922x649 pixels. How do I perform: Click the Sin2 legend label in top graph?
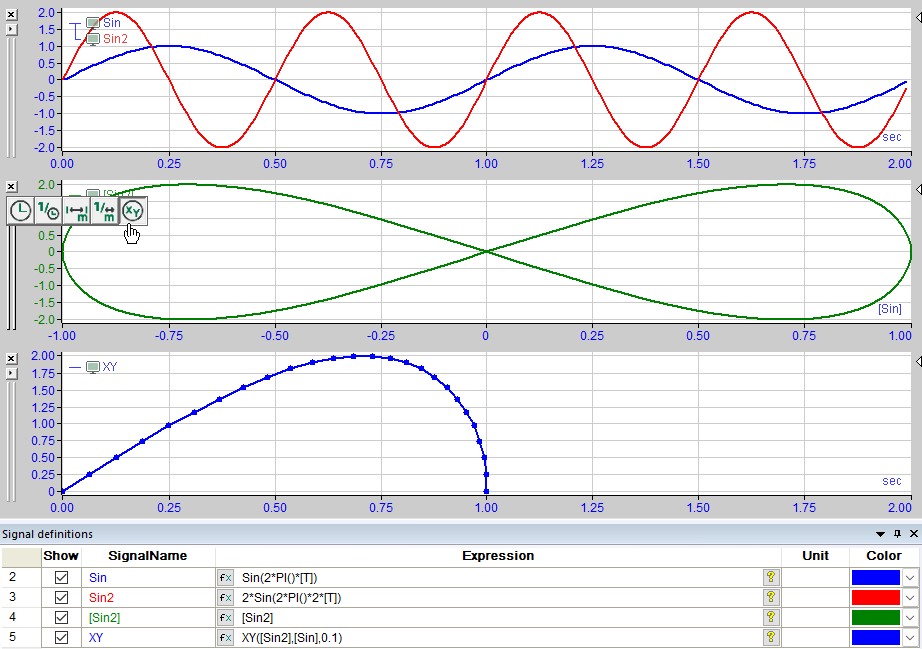pyautogui.click(x=115, y=39)
